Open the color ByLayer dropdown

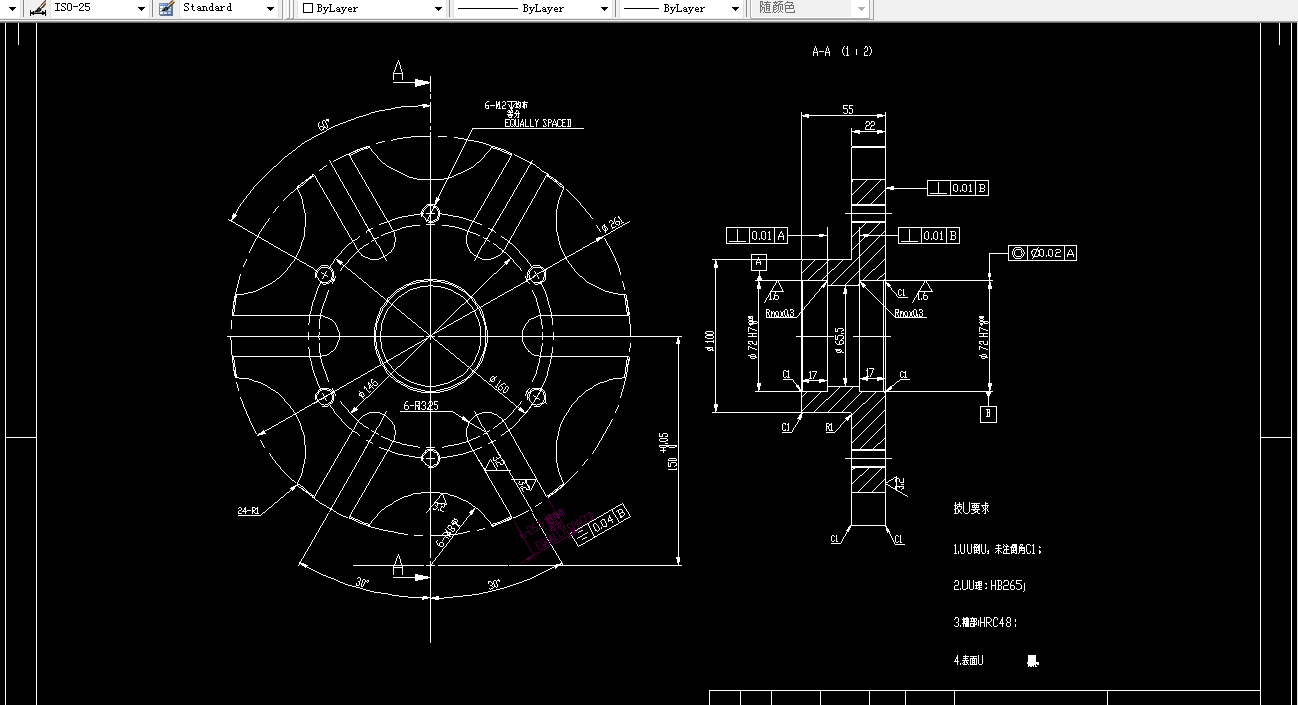pyautogui.click(x=436, y=8)
